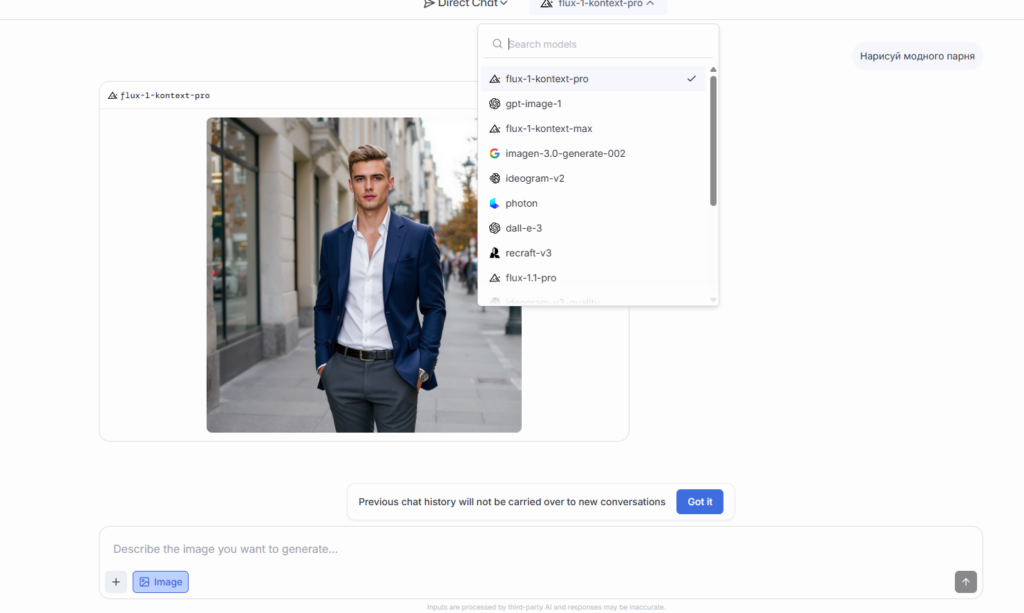
Task: Click the triangle icon beside flux-1-kontext-max
Action: (x=495, y=129)
